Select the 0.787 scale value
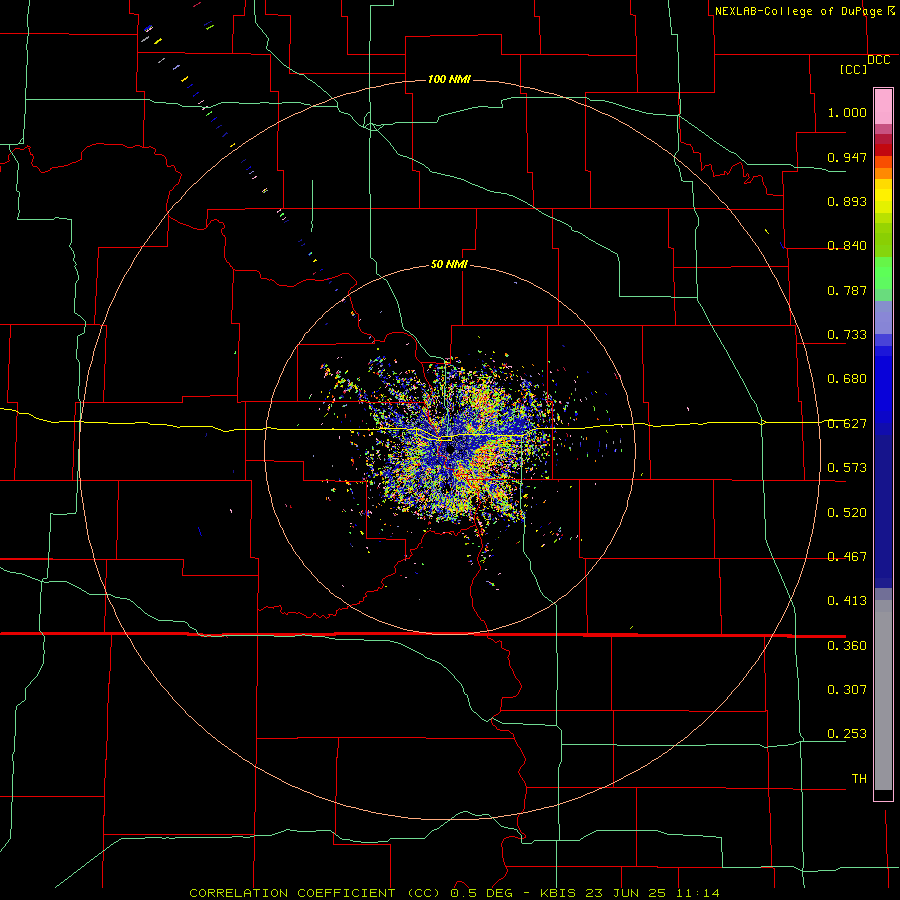This screenshot has width=900, height=900. point(847,290)
